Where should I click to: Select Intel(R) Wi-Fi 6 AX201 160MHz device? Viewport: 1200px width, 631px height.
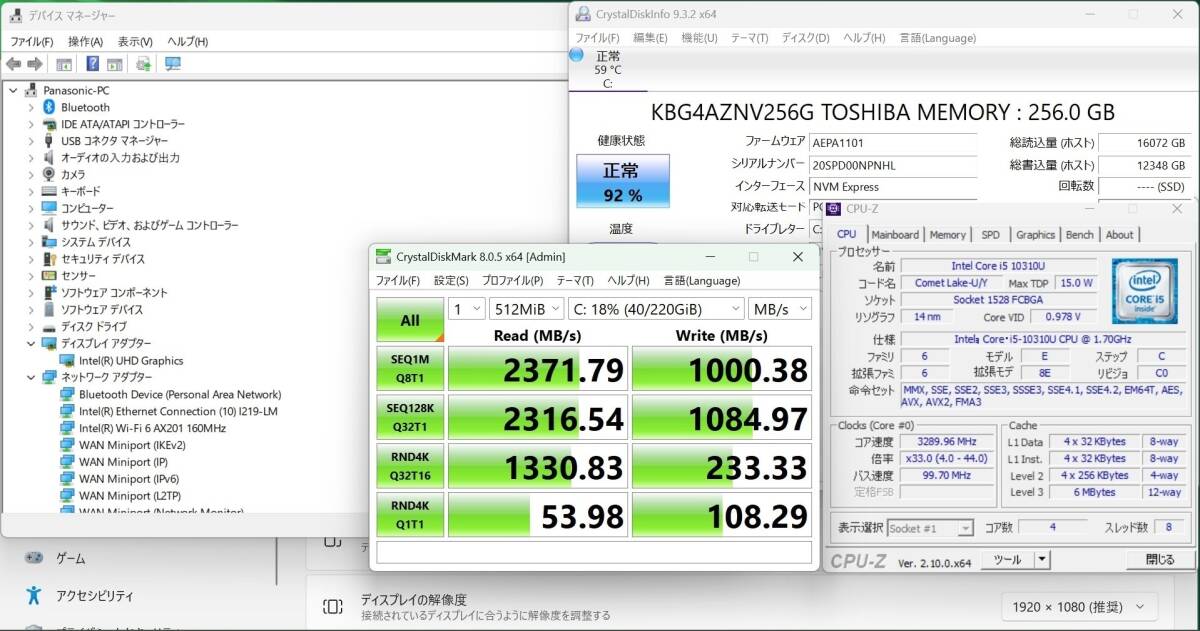152,428
